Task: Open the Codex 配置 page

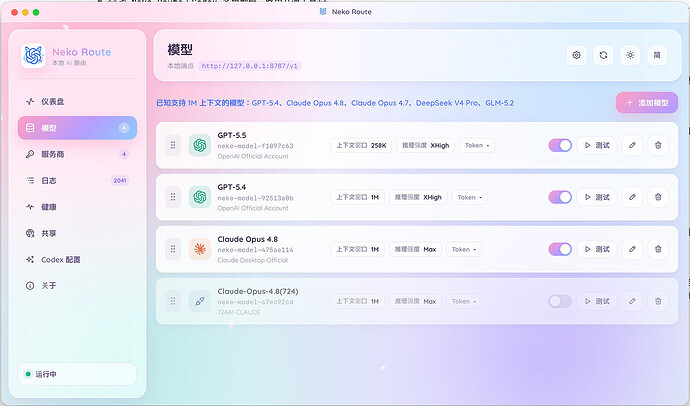Action: point(77,260)
